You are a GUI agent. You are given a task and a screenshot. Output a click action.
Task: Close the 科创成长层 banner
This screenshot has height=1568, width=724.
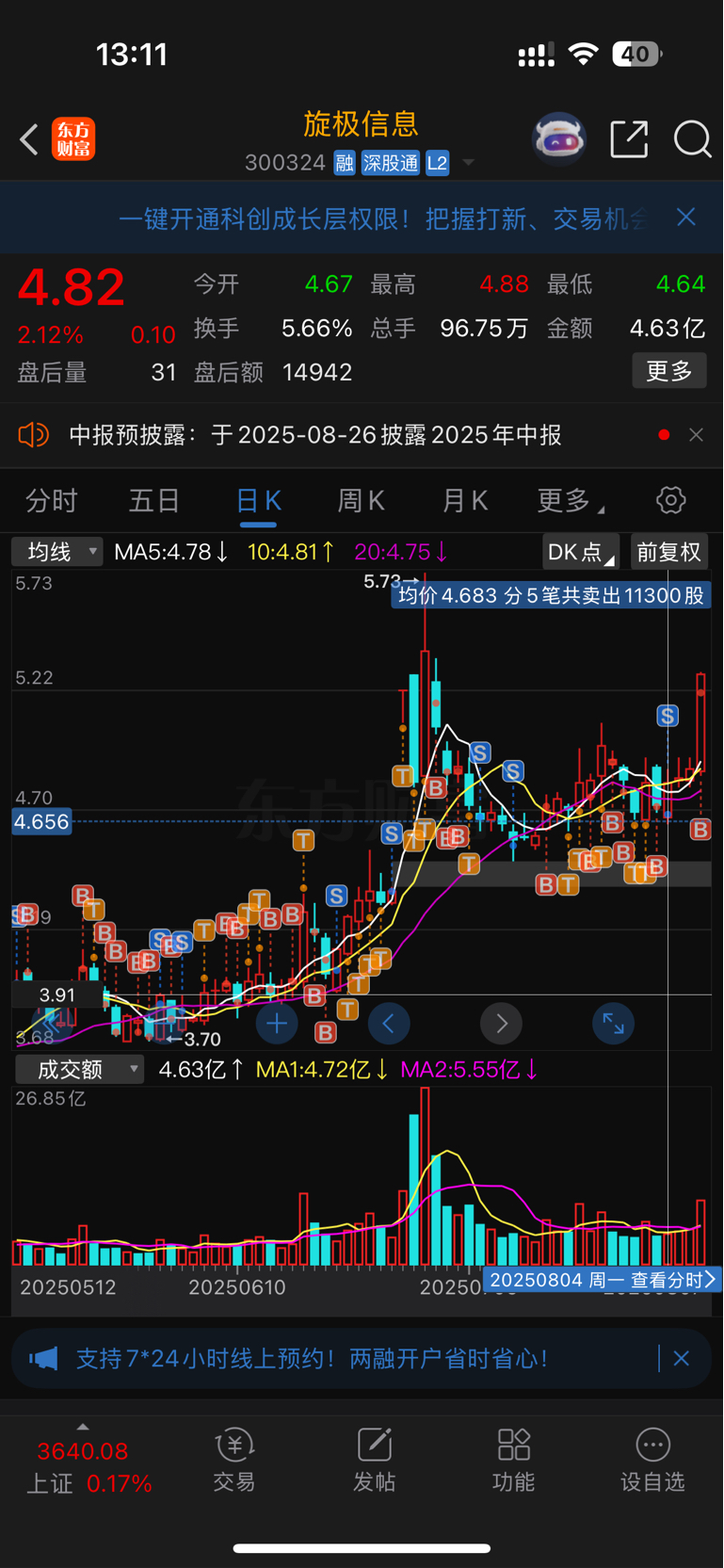coord(686,218)
